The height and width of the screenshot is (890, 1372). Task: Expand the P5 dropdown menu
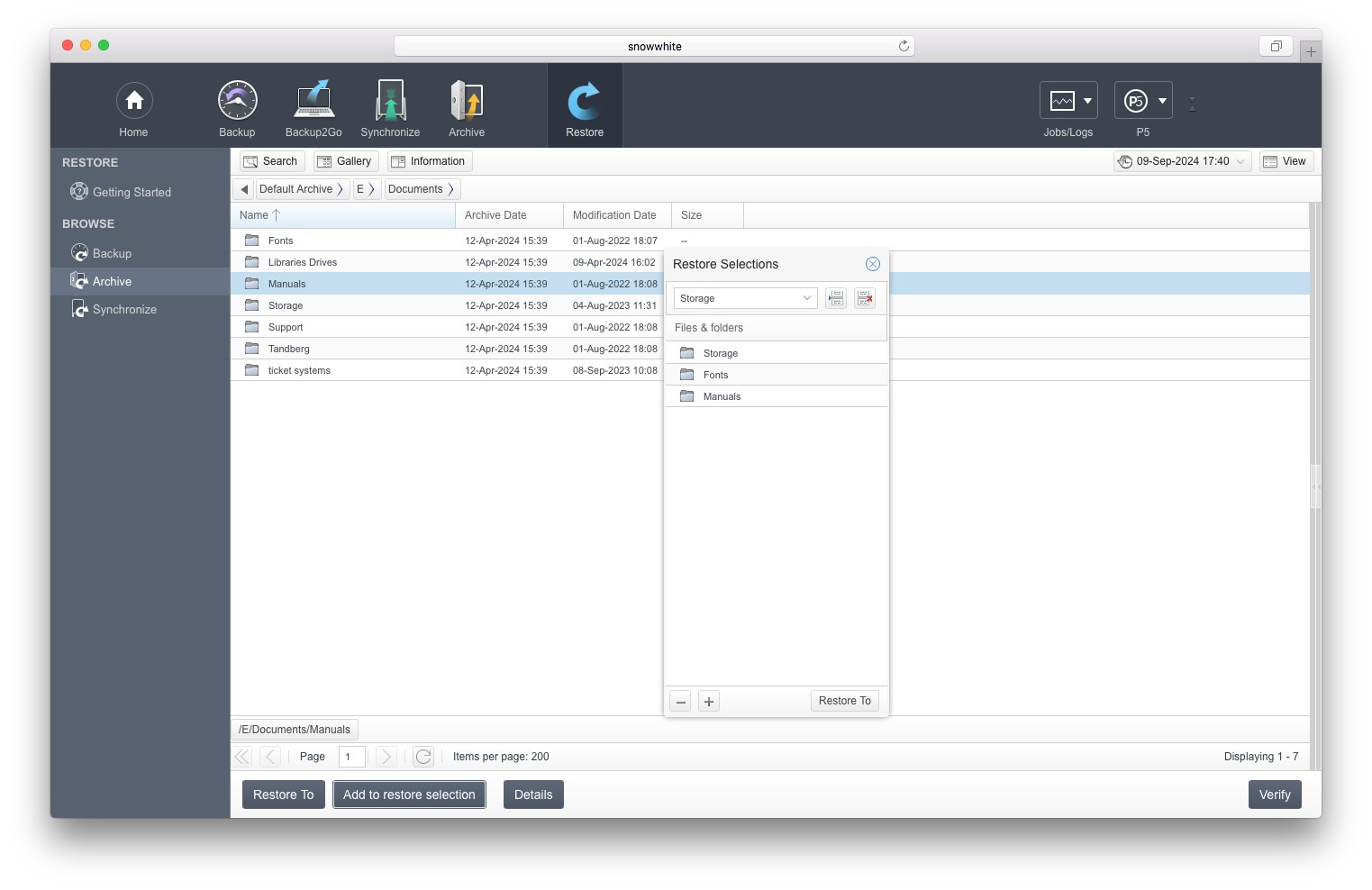click(1162, 101)
